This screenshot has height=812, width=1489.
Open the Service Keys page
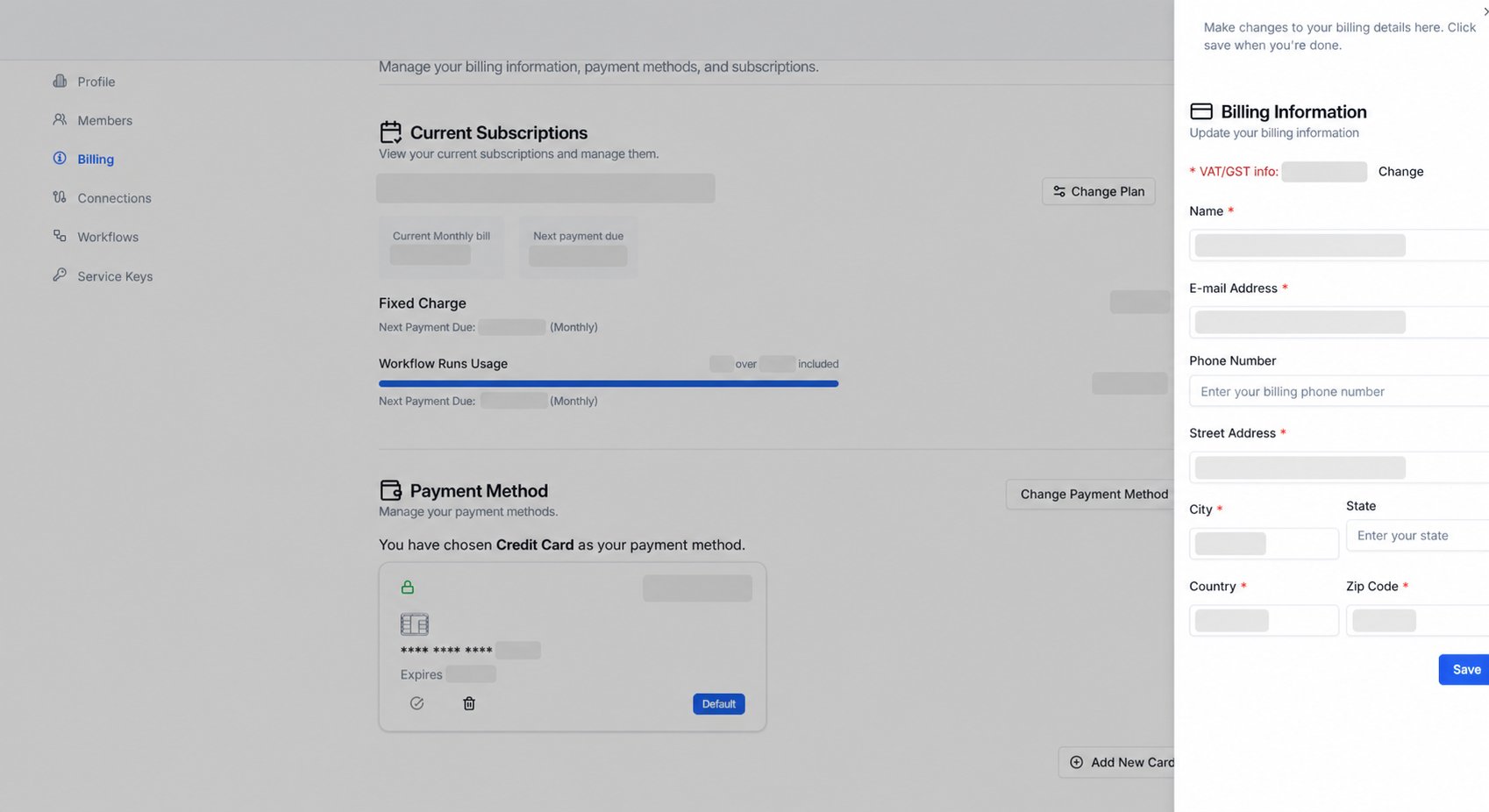[103, 276]
